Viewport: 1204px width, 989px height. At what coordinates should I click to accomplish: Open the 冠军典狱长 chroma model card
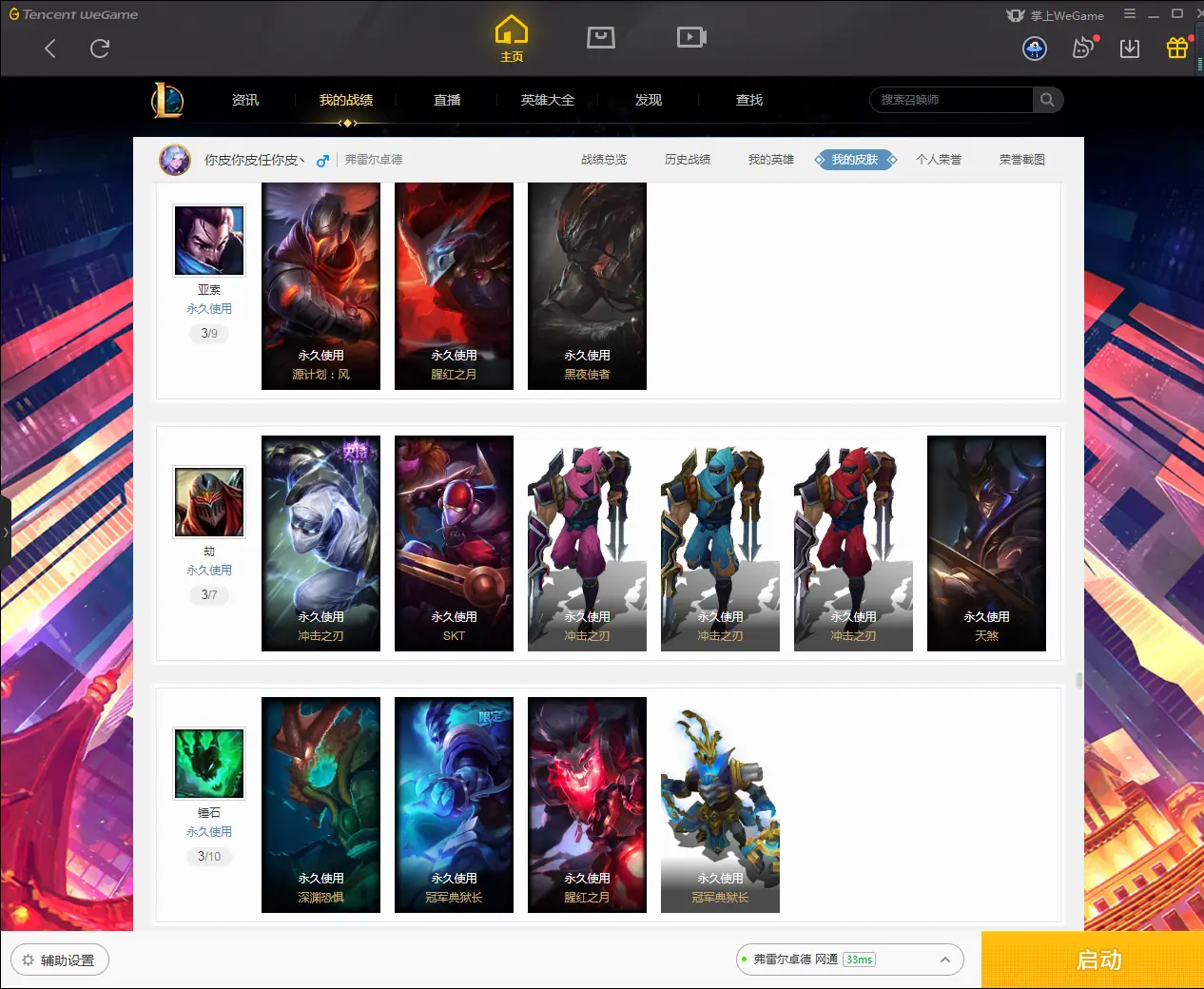(x=720, y=805)
